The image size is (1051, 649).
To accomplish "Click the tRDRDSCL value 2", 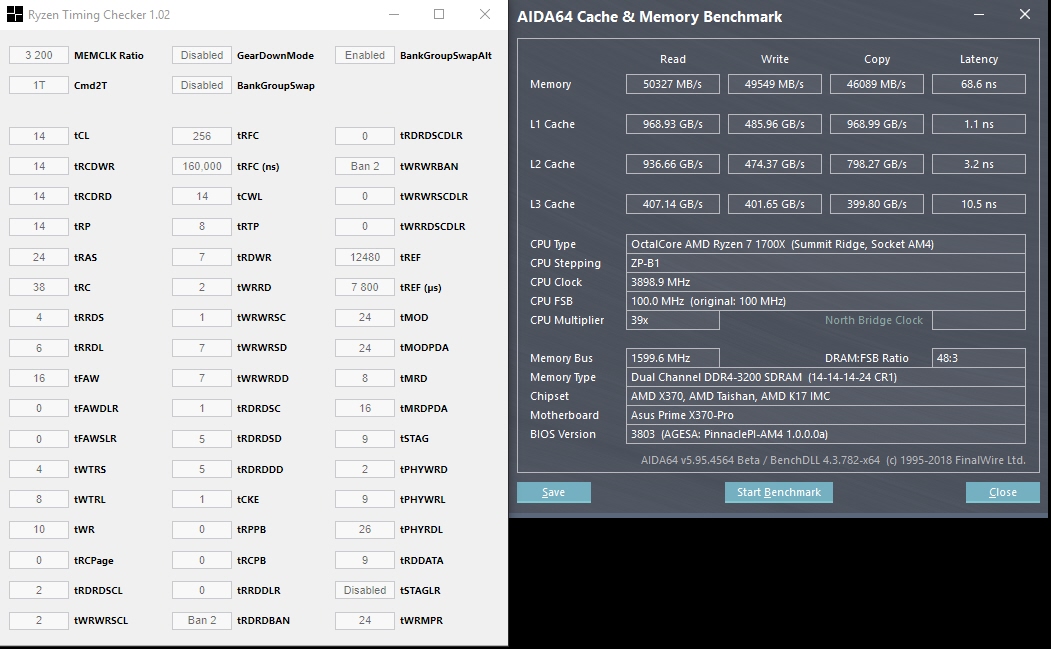I will [39, 590].
